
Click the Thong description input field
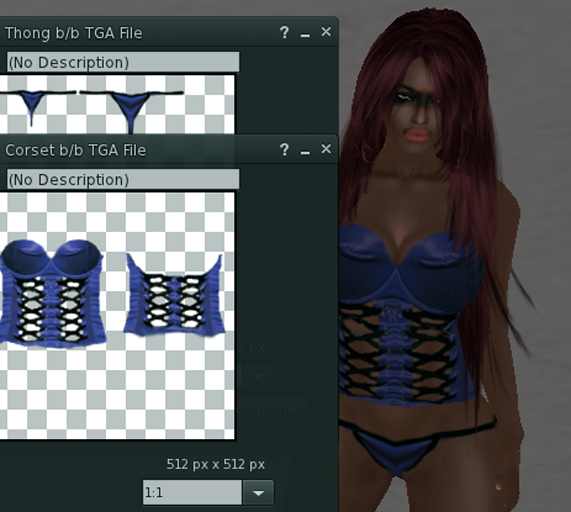123,62
